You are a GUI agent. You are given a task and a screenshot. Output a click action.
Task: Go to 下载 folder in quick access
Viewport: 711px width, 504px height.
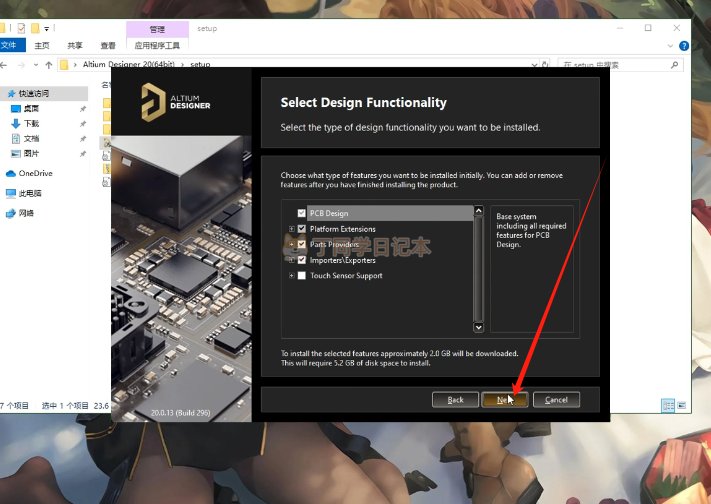[x=31, y=123]
